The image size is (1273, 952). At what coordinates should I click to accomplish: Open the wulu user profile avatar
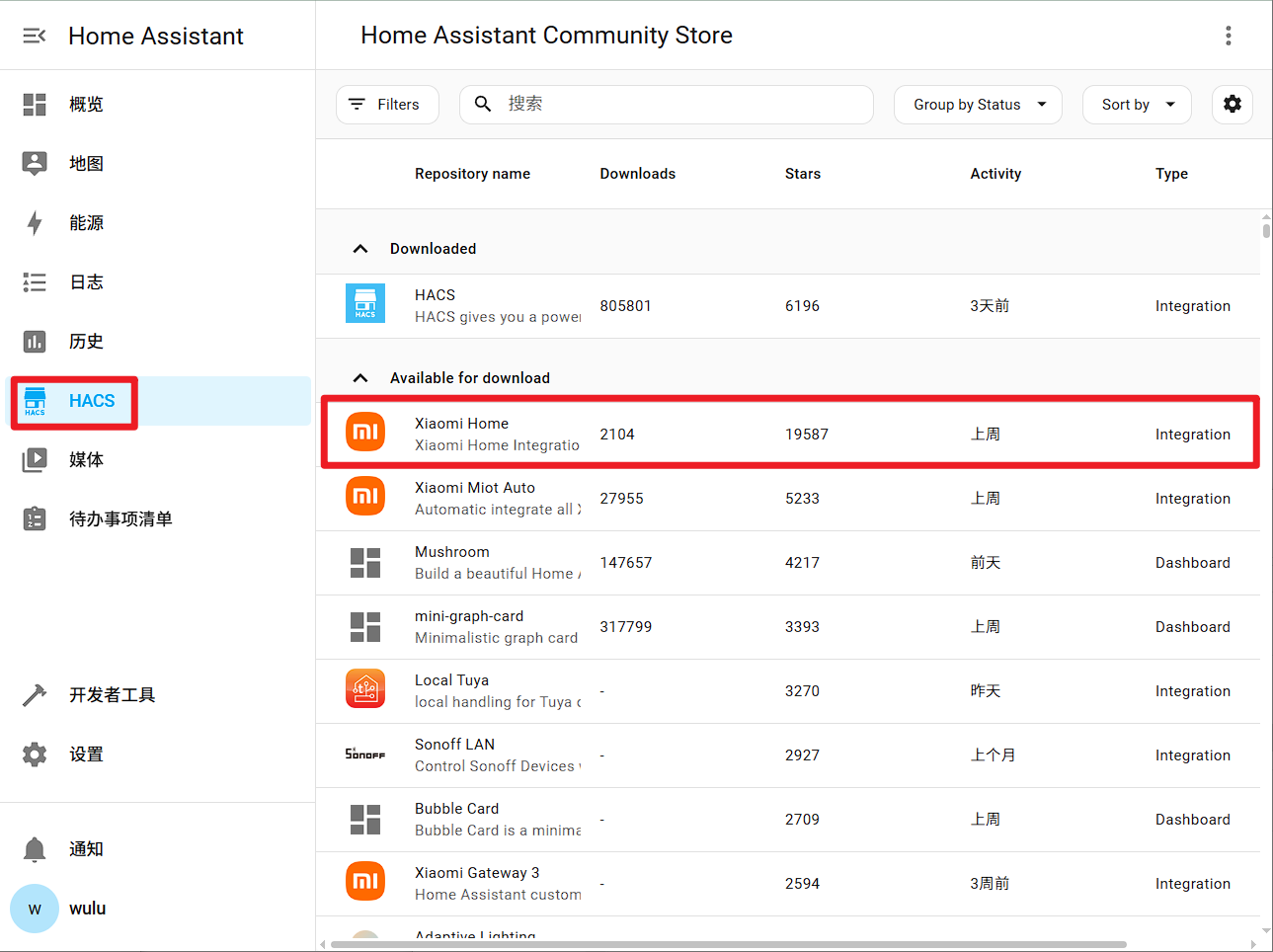pyautogui.click(x=35, y=909)
